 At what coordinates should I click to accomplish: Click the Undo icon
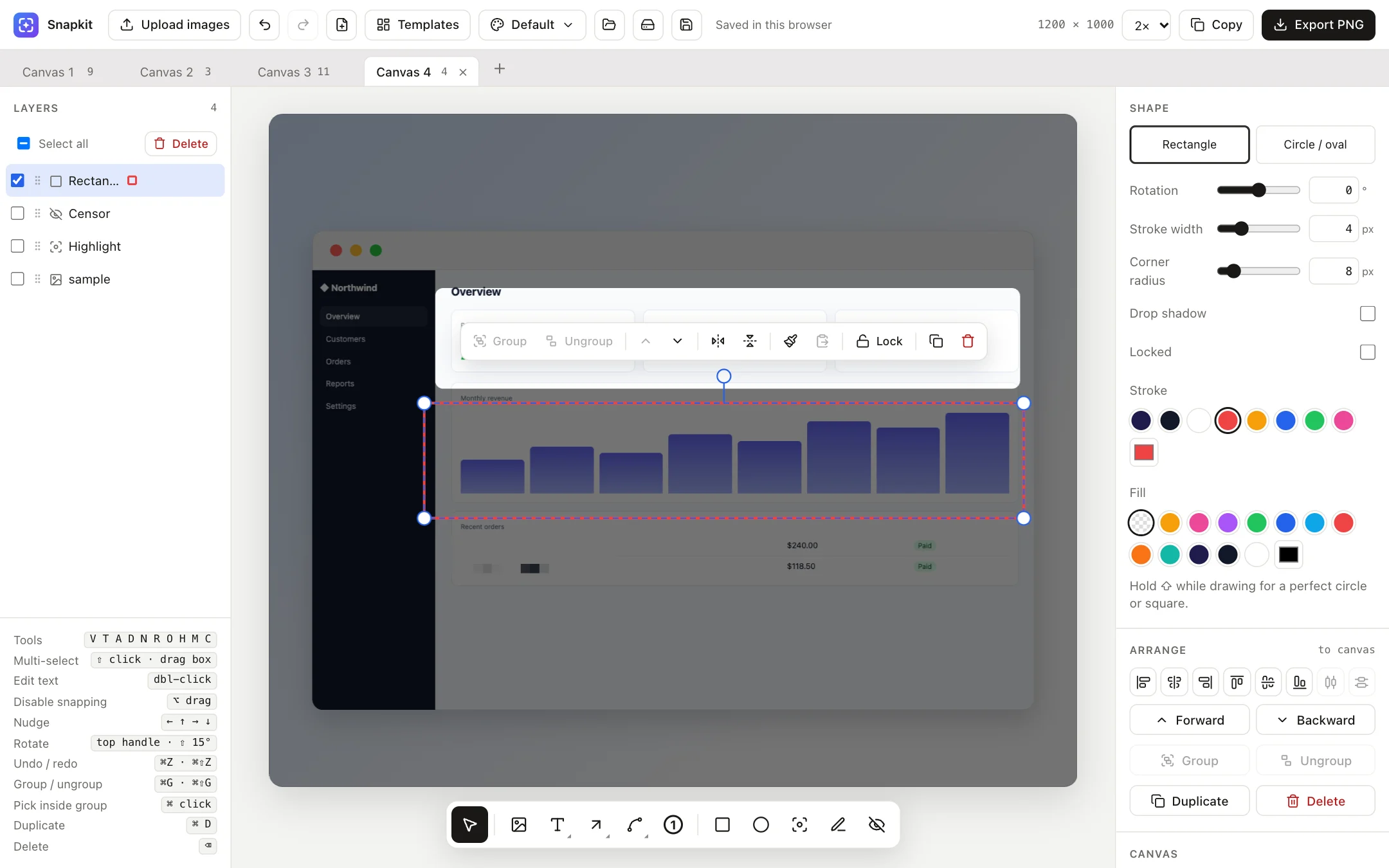click(x=264, y=25)
